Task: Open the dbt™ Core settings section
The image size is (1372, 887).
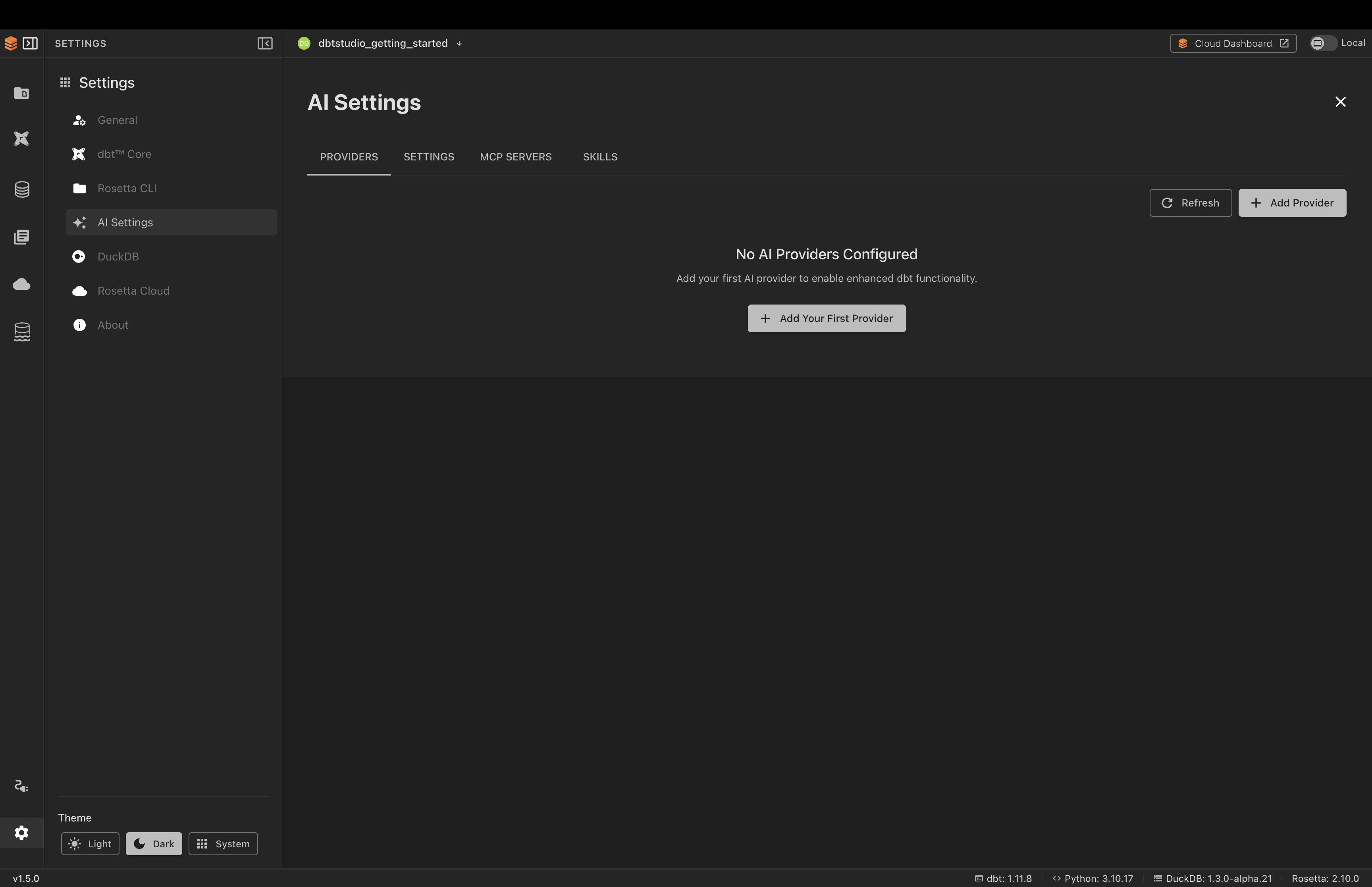Action: point(171,154)
